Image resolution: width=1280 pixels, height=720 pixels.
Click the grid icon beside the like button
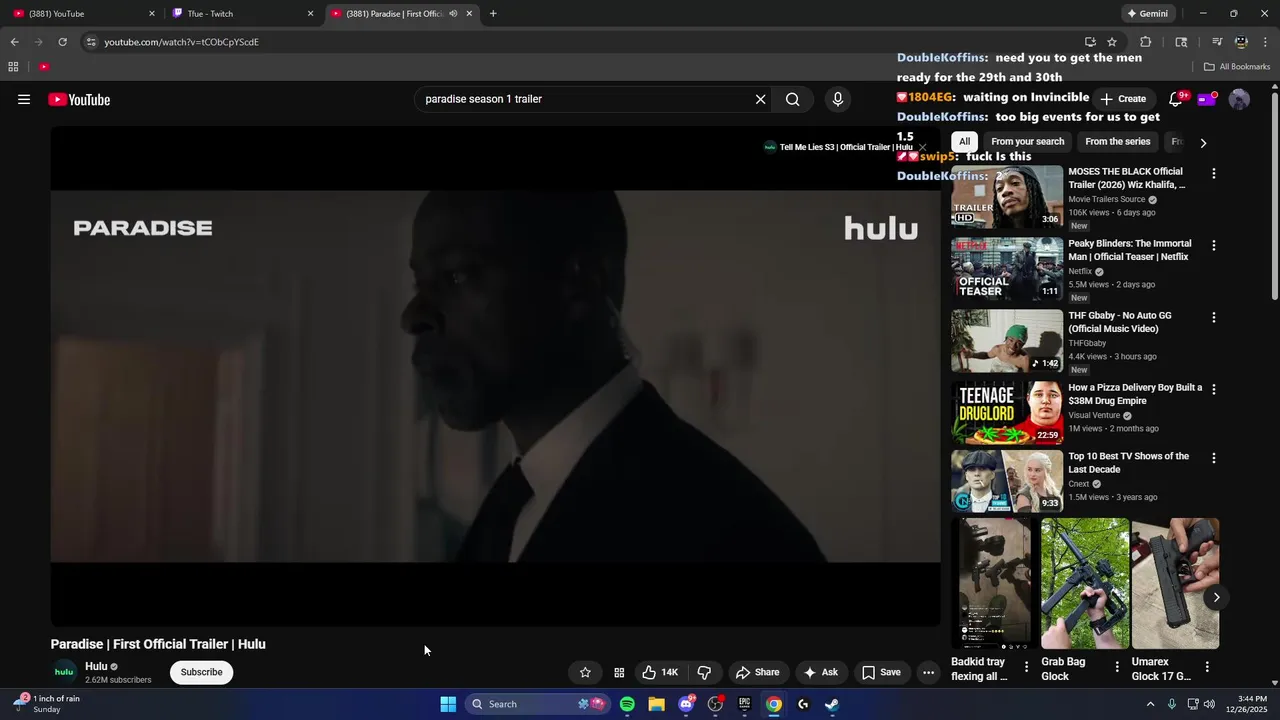[619, 672]
